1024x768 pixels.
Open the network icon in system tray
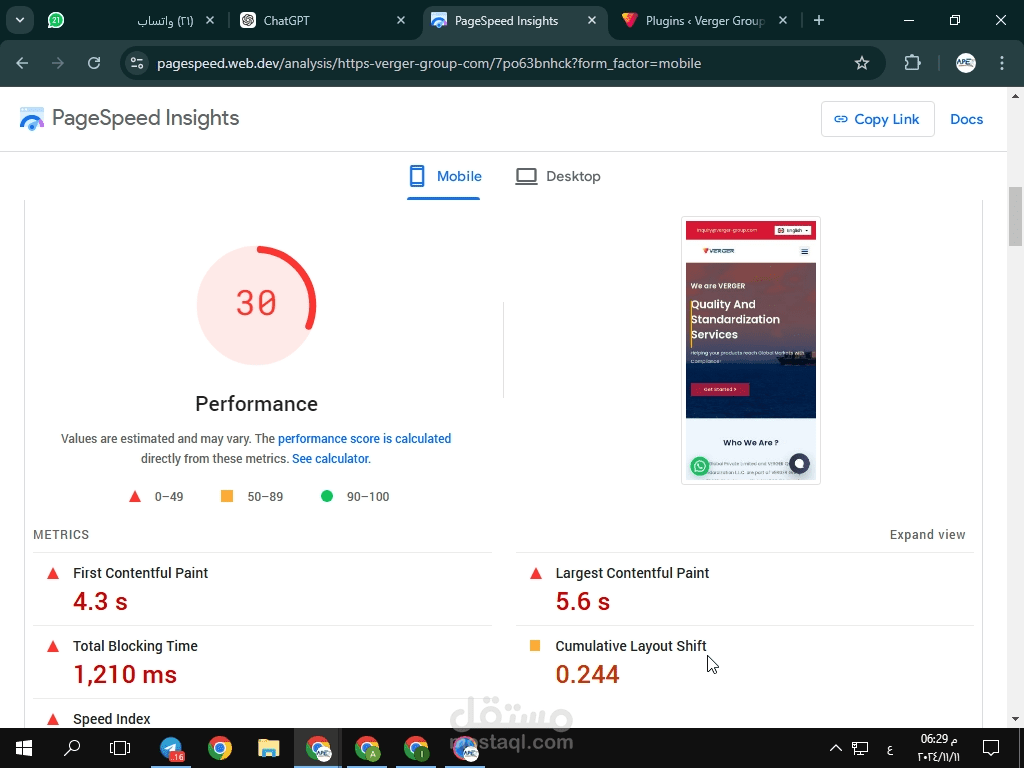(x=860, y=748)
